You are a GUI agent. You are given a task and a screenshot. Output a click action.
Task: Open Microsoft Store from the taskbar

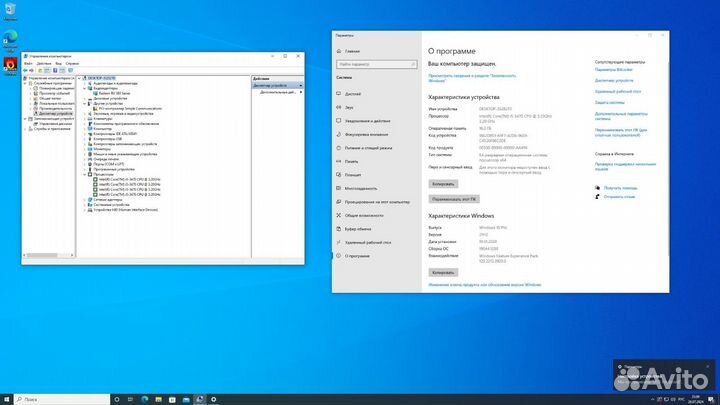(x=172, y=399)
